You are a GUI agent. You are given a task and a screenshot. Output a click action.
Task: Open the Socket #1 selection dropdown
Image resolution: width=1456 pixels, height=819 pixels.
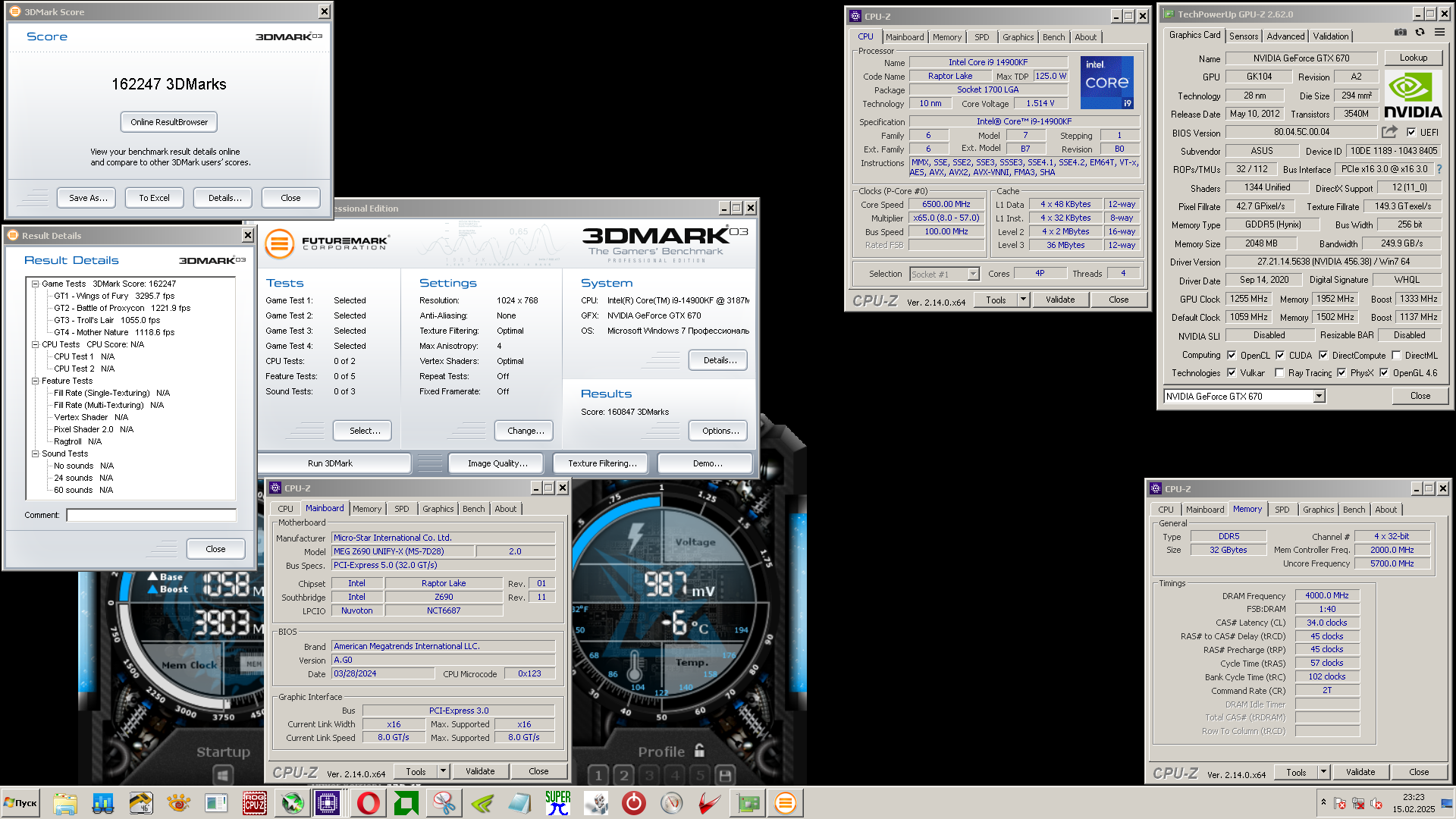(973, 274)
